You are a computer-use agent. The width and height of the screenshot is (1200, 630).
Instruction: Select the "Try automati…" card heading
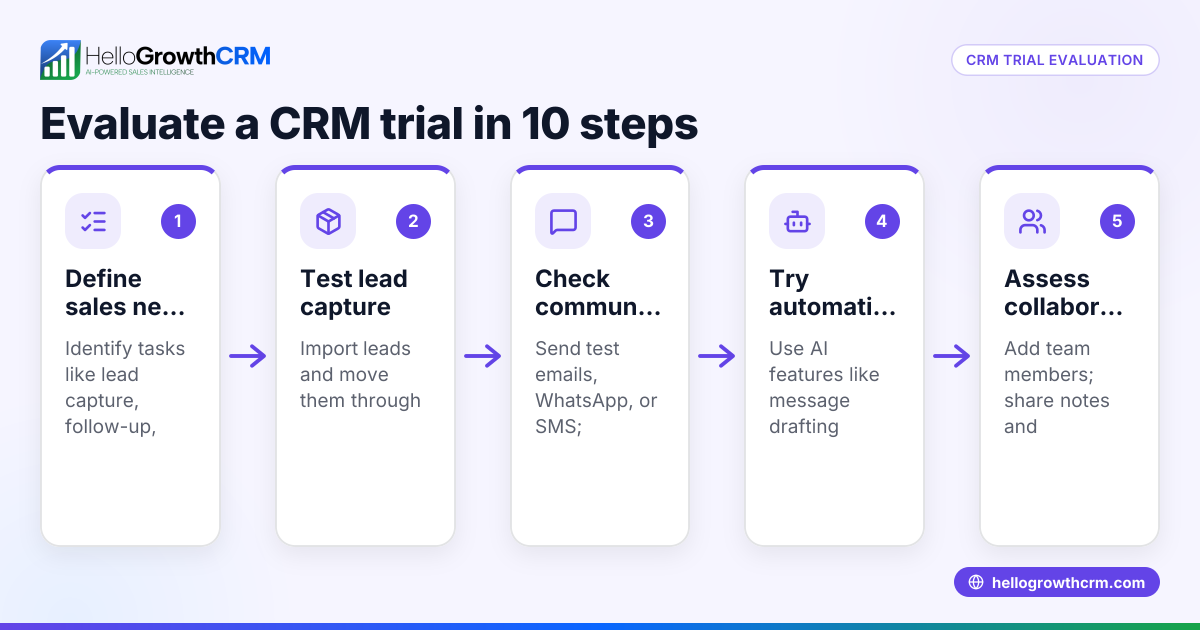[x=832, y=293]
